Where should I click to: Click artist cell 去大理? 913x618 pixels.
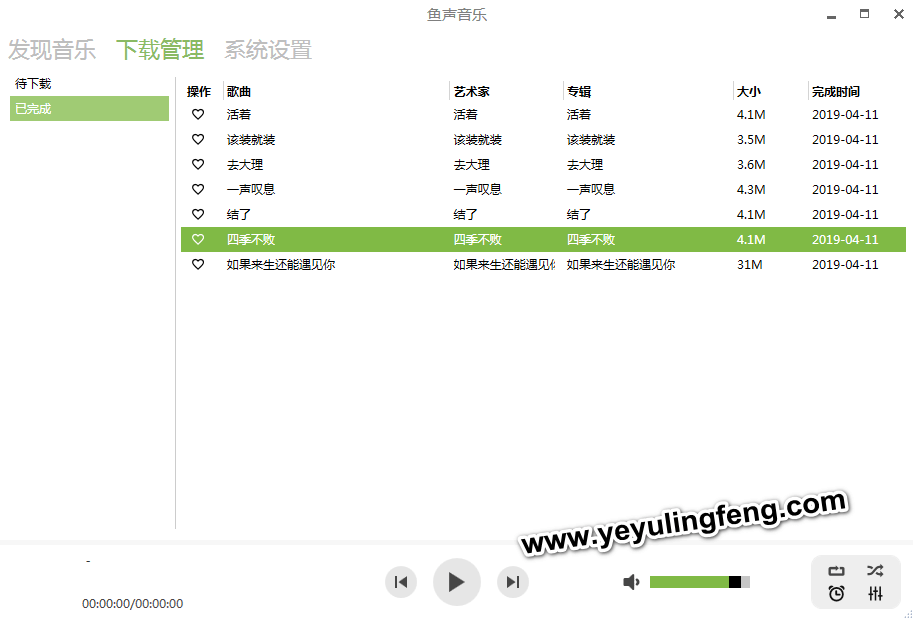point(472,165)
